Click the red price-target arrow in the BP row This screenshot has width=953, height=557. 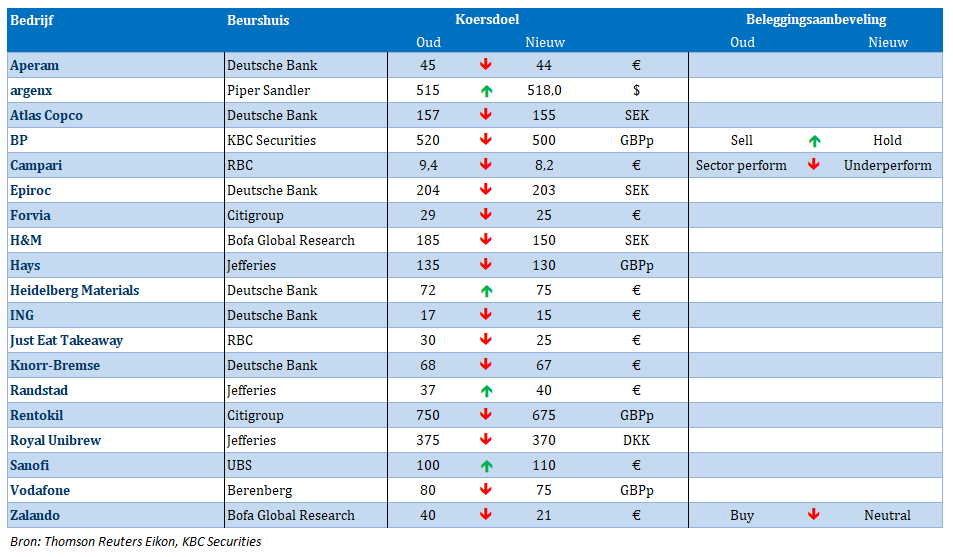click(486, 139)
